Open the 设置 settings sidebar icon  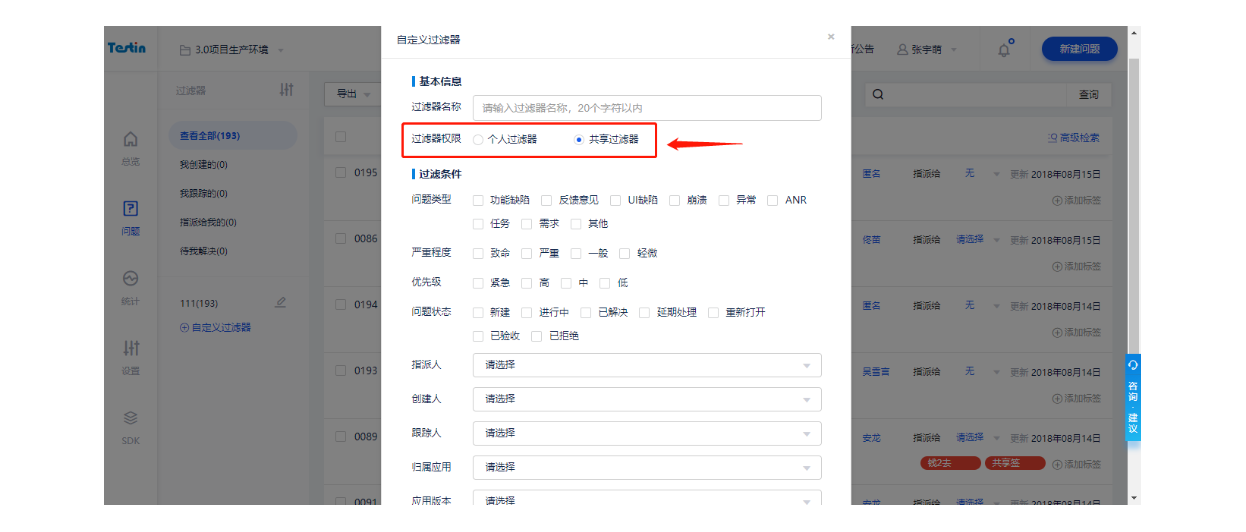pyautogui.click(x=130, y=349)
